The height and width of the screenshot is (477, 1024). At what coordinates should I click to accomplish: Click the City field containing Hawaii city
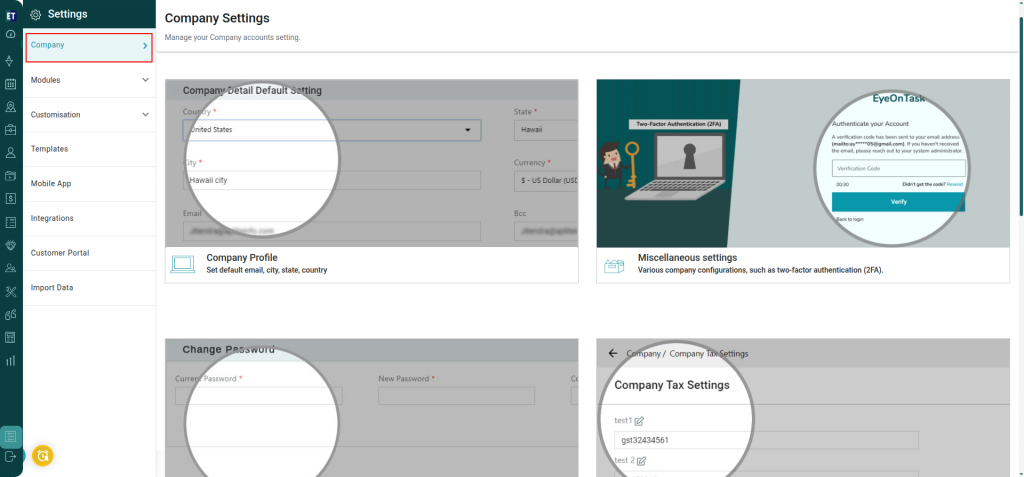click(x=332, y=180)
